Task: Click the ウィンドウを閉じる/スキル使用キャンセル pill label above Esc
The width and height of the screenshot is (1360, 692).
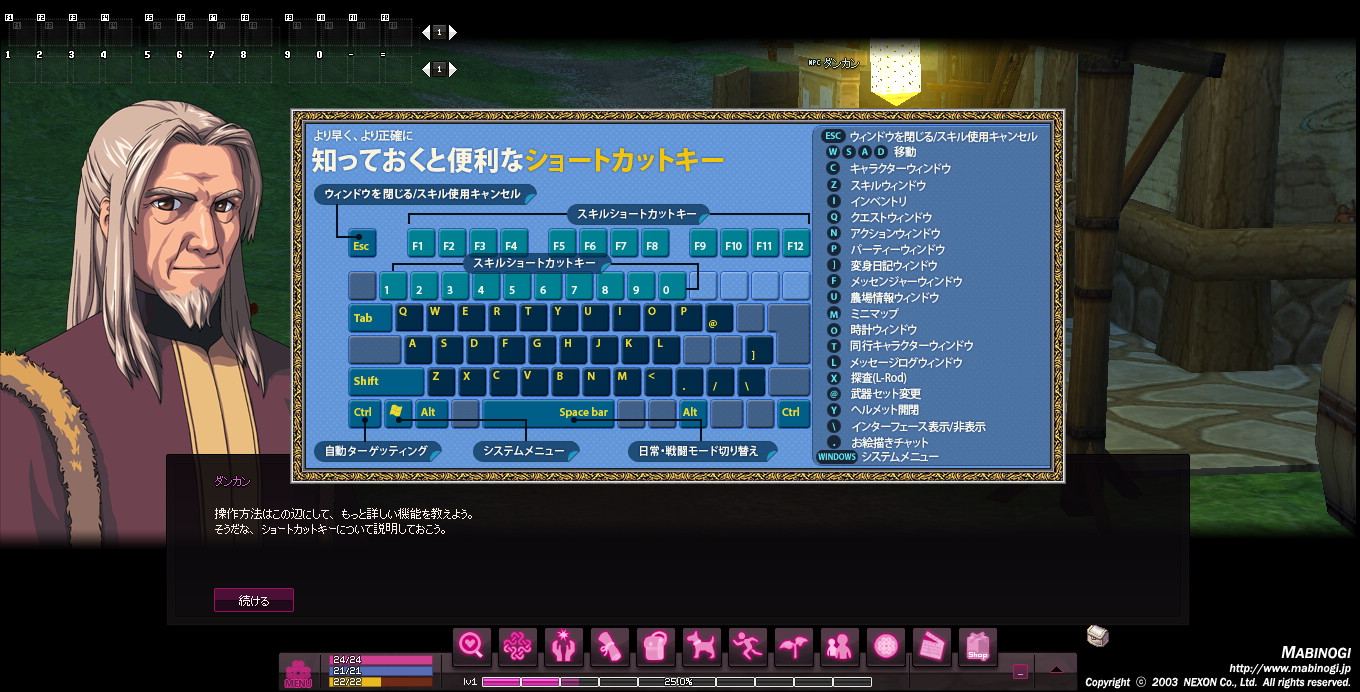Action: [x=425, y=194]
